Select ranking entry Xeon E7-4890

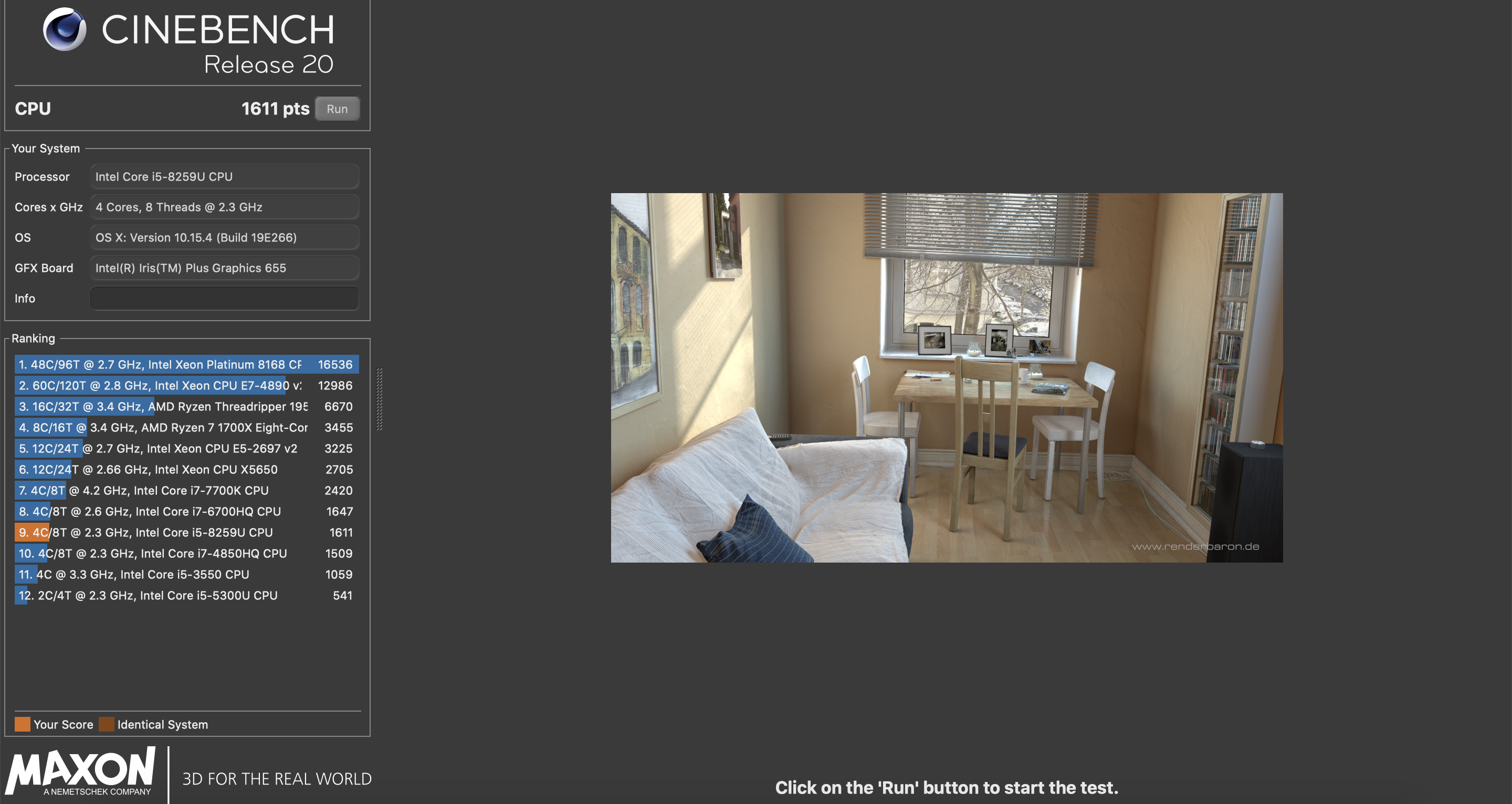coord(187,386)
